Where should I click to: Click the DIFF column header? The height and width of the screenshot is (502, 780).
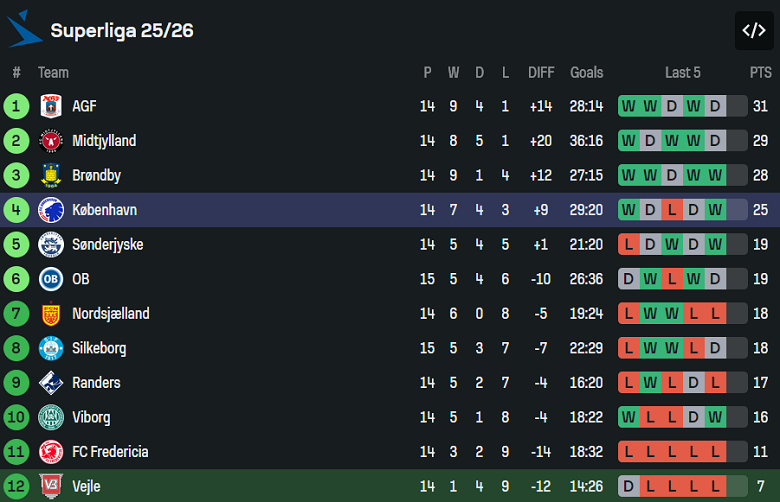tap(541, 72)
